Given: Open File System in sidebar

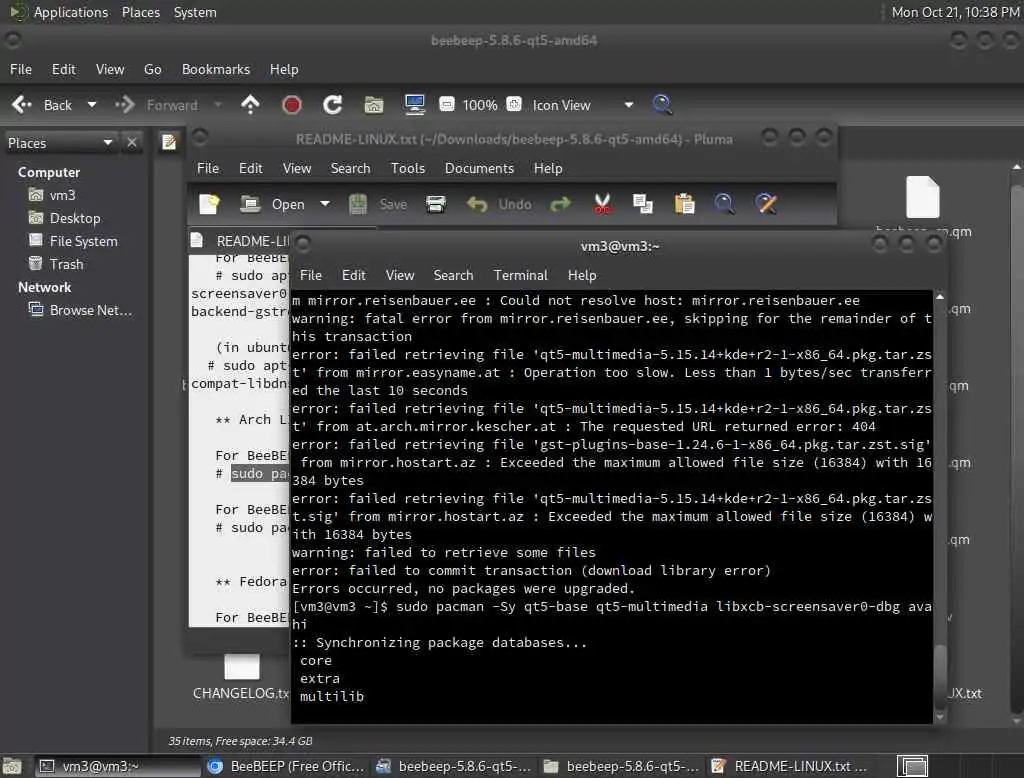Looking at the screenshot, I should point(84,241).
